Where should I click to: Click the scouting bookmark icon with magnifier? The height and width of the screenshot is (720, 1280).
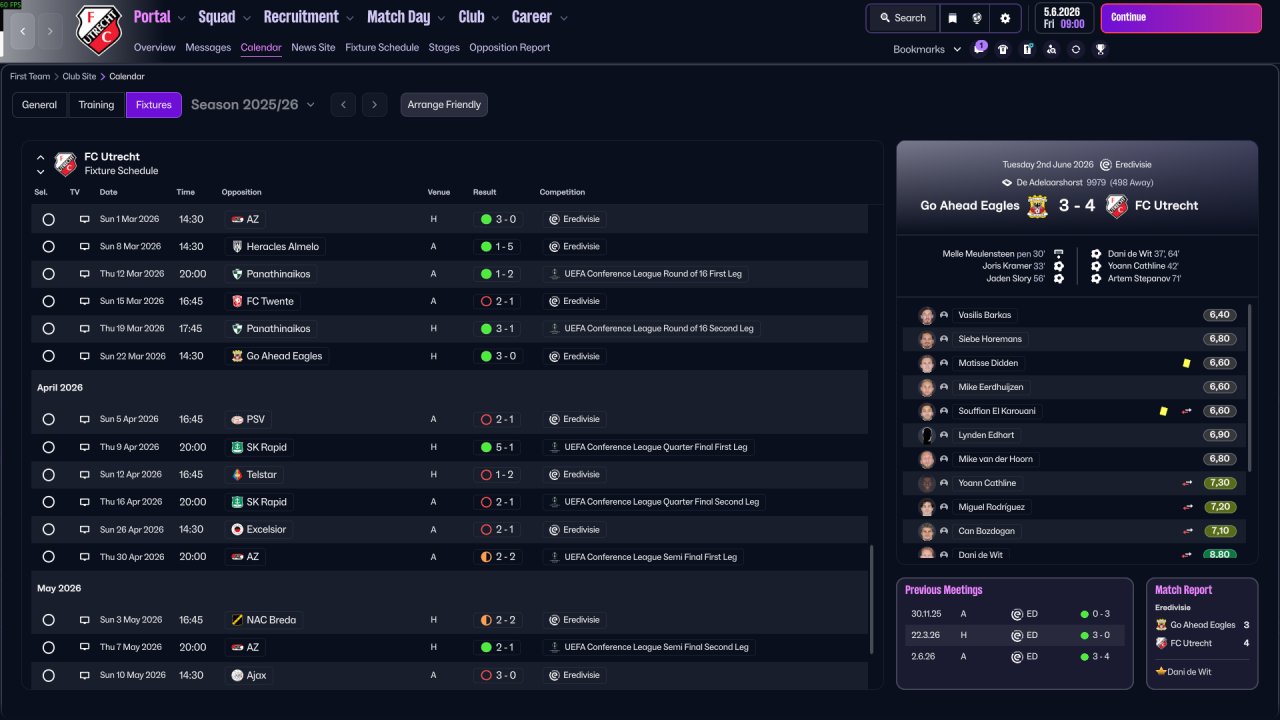pos(1051,49)
